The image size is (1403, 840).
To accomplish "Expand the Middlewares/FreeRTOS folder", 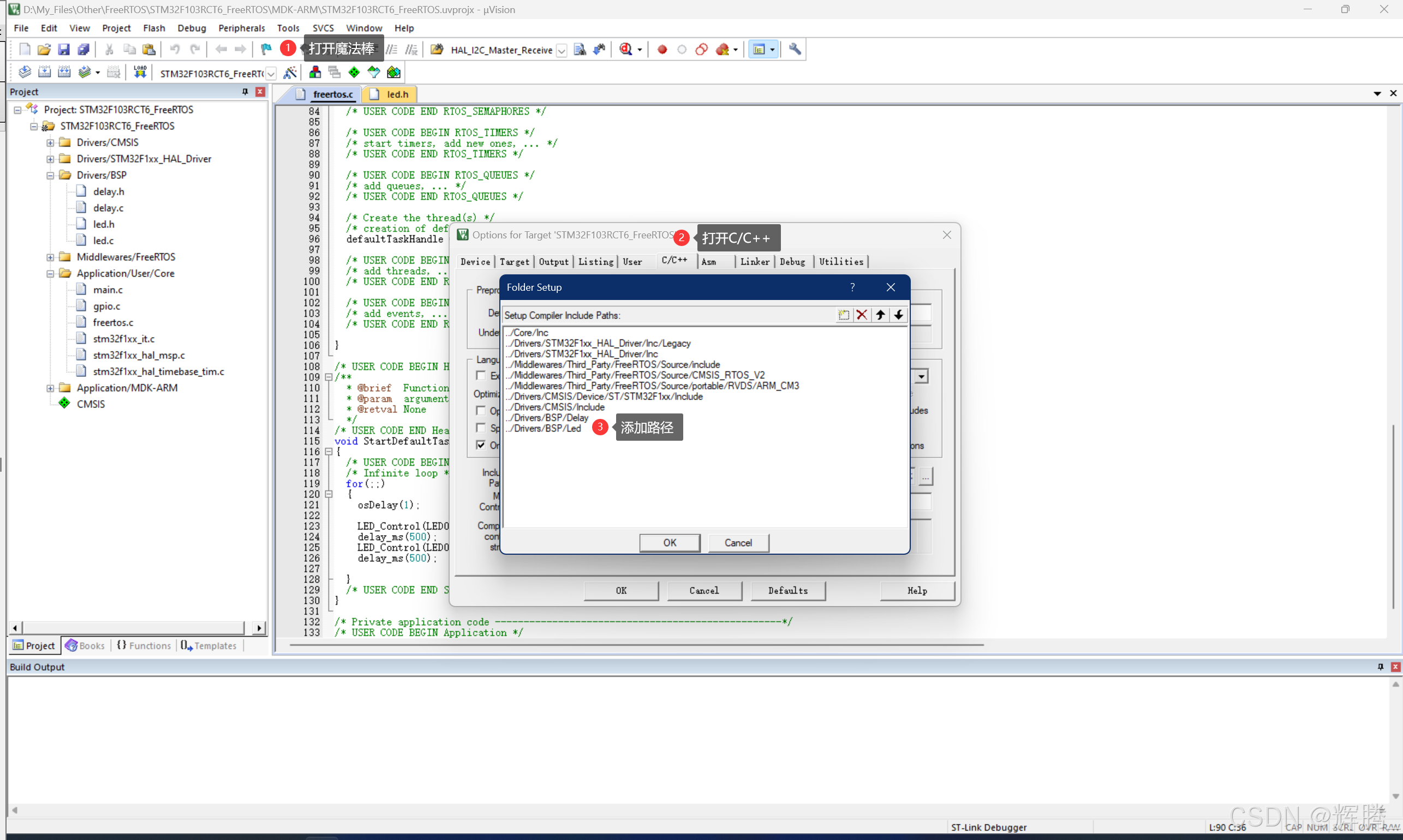I will (50, 257).
